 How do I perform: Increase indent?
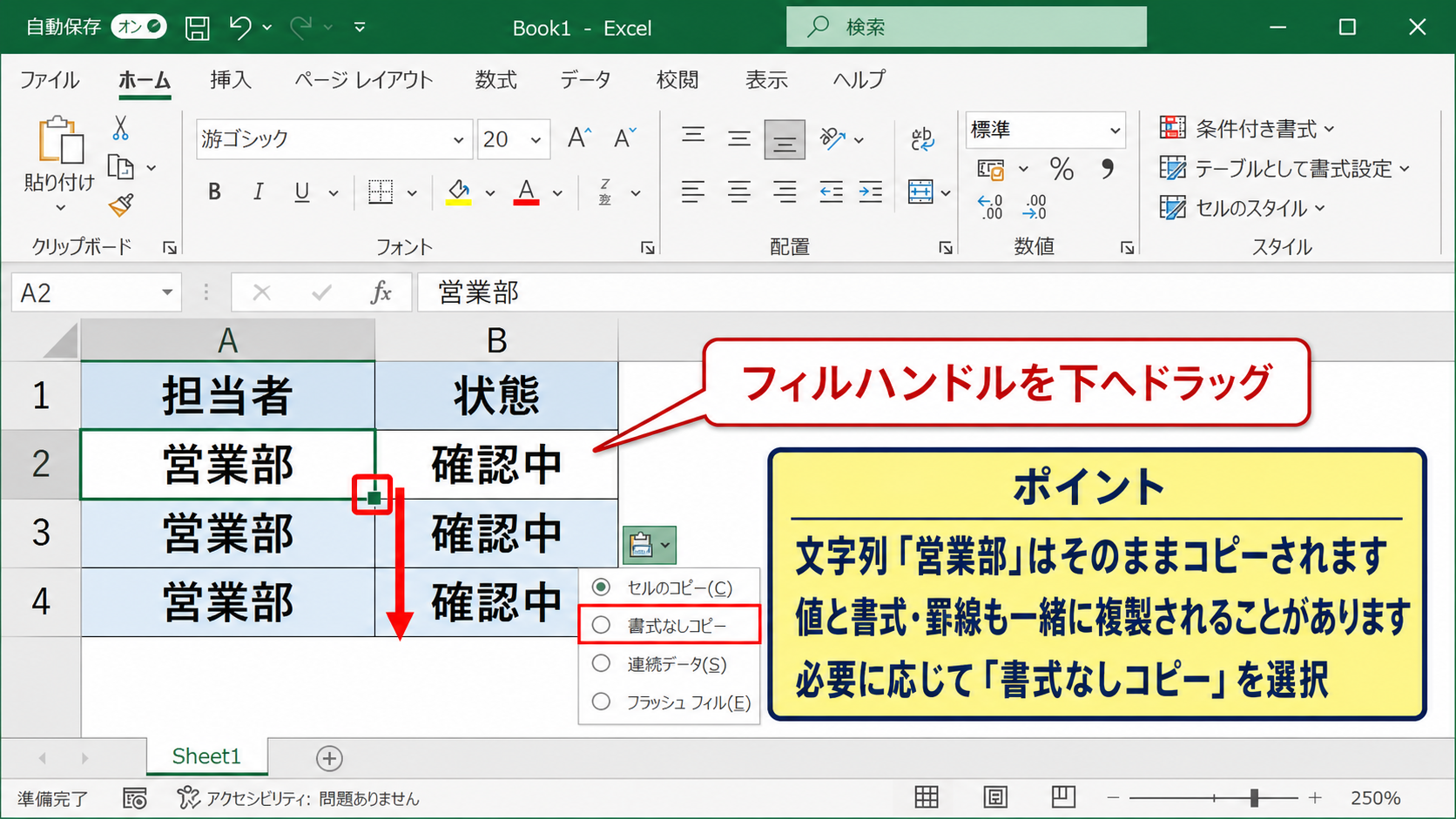[x=870, y=192]
